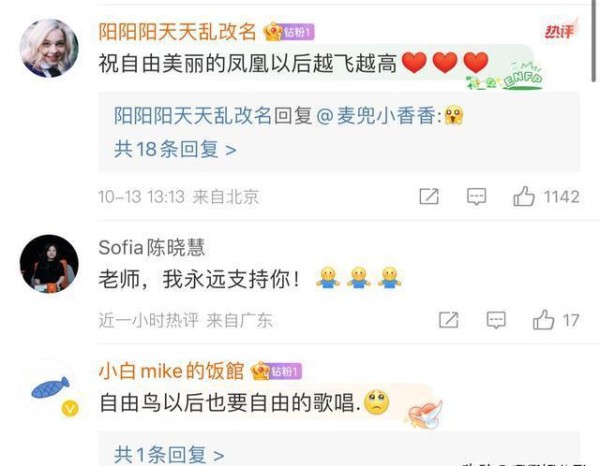Image resolution: width=600 pixels, height=466 pixels.
Task: Open Sofia陈晓慧 profile from username
Action: (152, 248)
